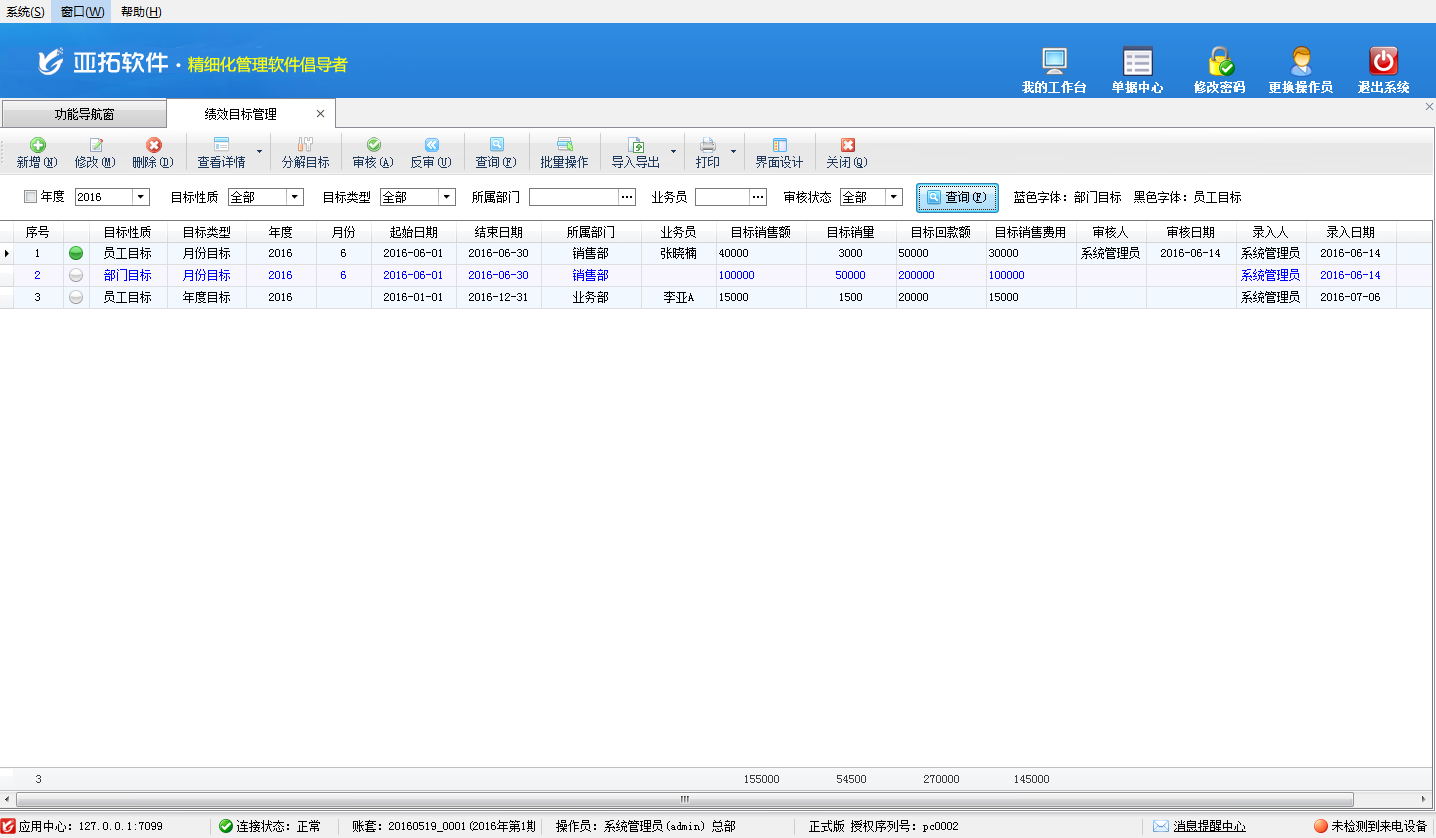This screenshot has width=1436, height=838.
Task: Click the horizontal scrollbar at the bottom
Action: pos(685,799)
